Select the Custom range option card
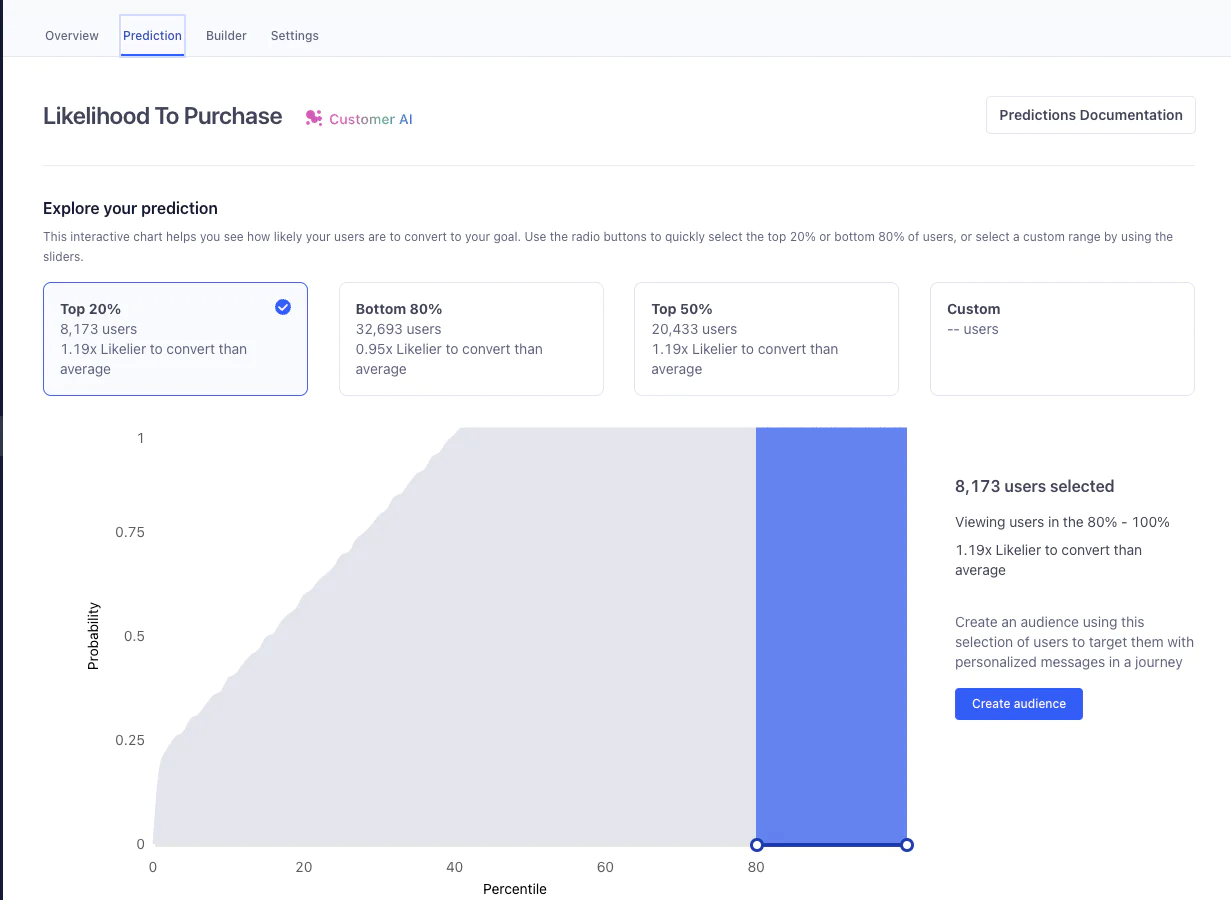 click(x=1062, y=339)
